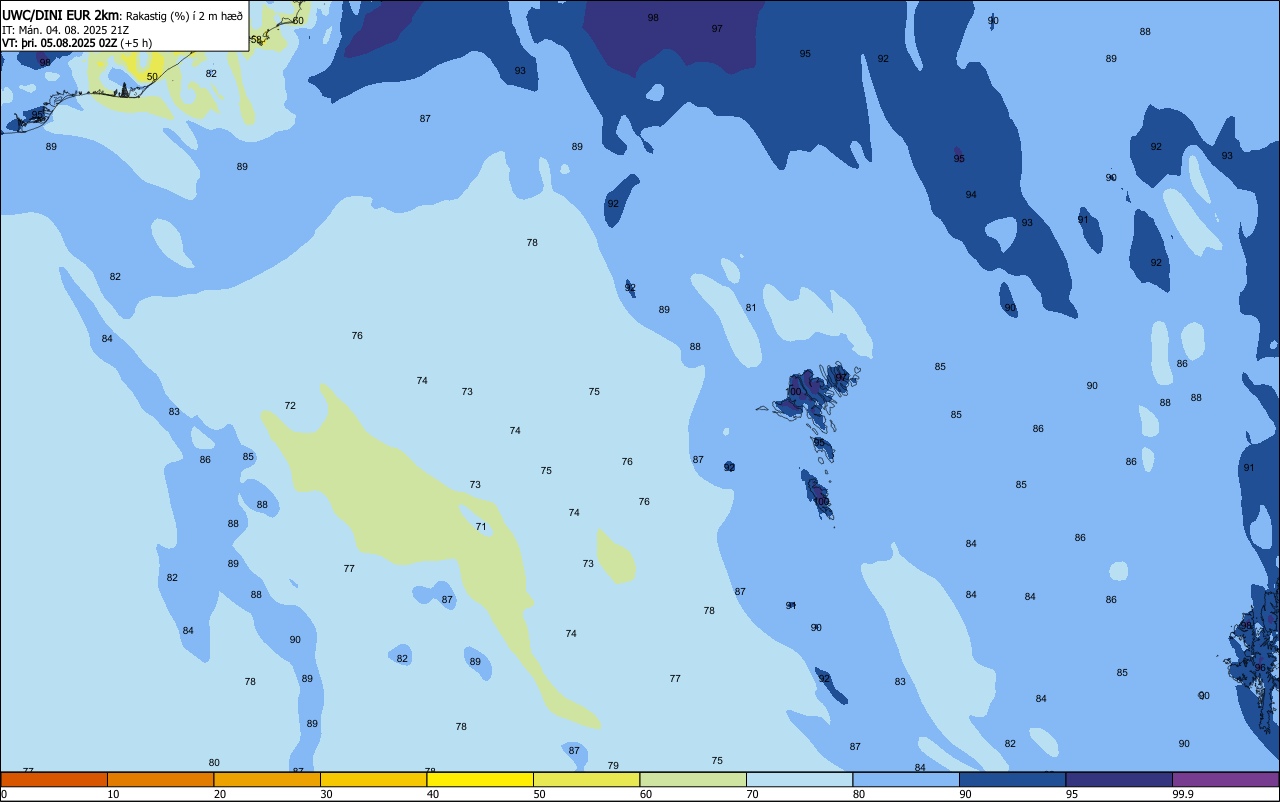This screenshot has width=1280, height=802.
Task: Click the 'VT: þri. 05.08.2025 02Z (+5 h)' line
Action: 77,43
